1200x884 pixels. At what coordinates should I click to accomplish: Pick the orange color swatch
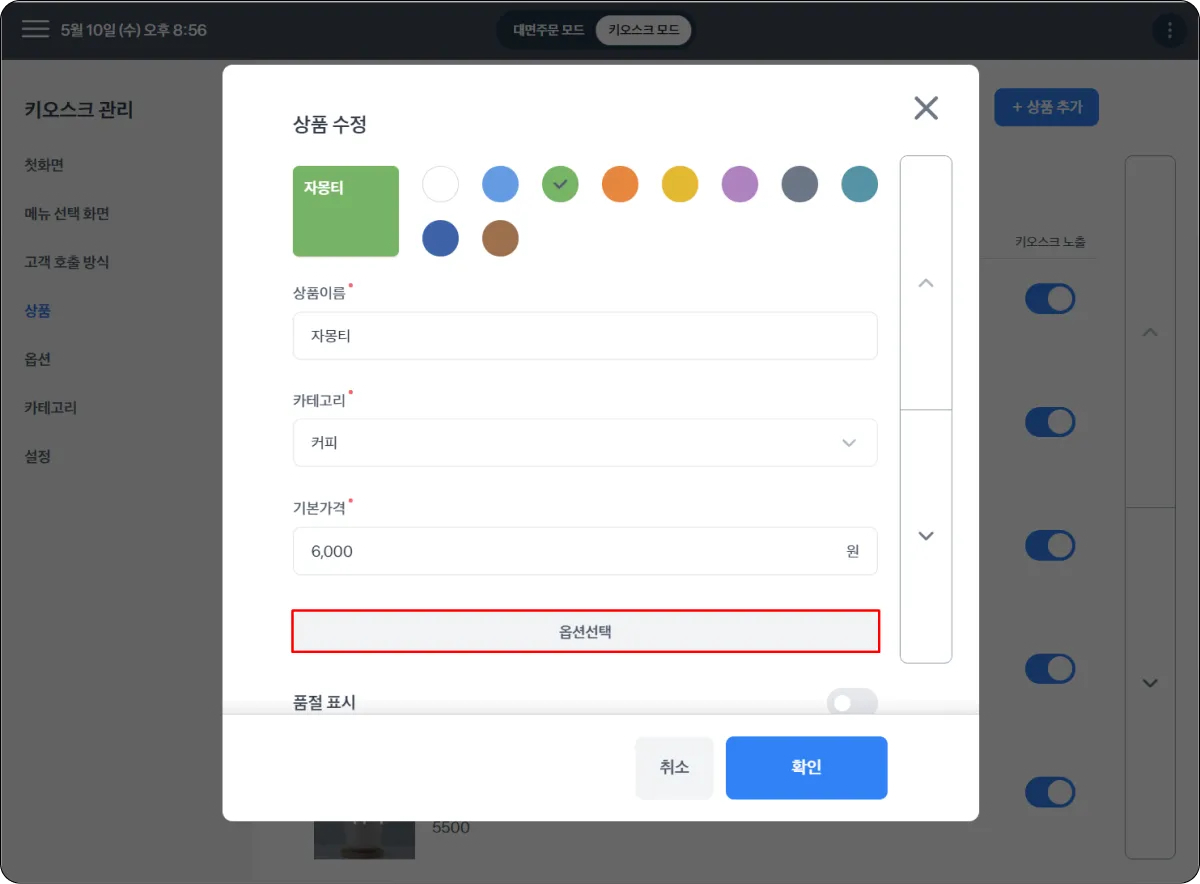pyautogui.click(x=620, y=184)
